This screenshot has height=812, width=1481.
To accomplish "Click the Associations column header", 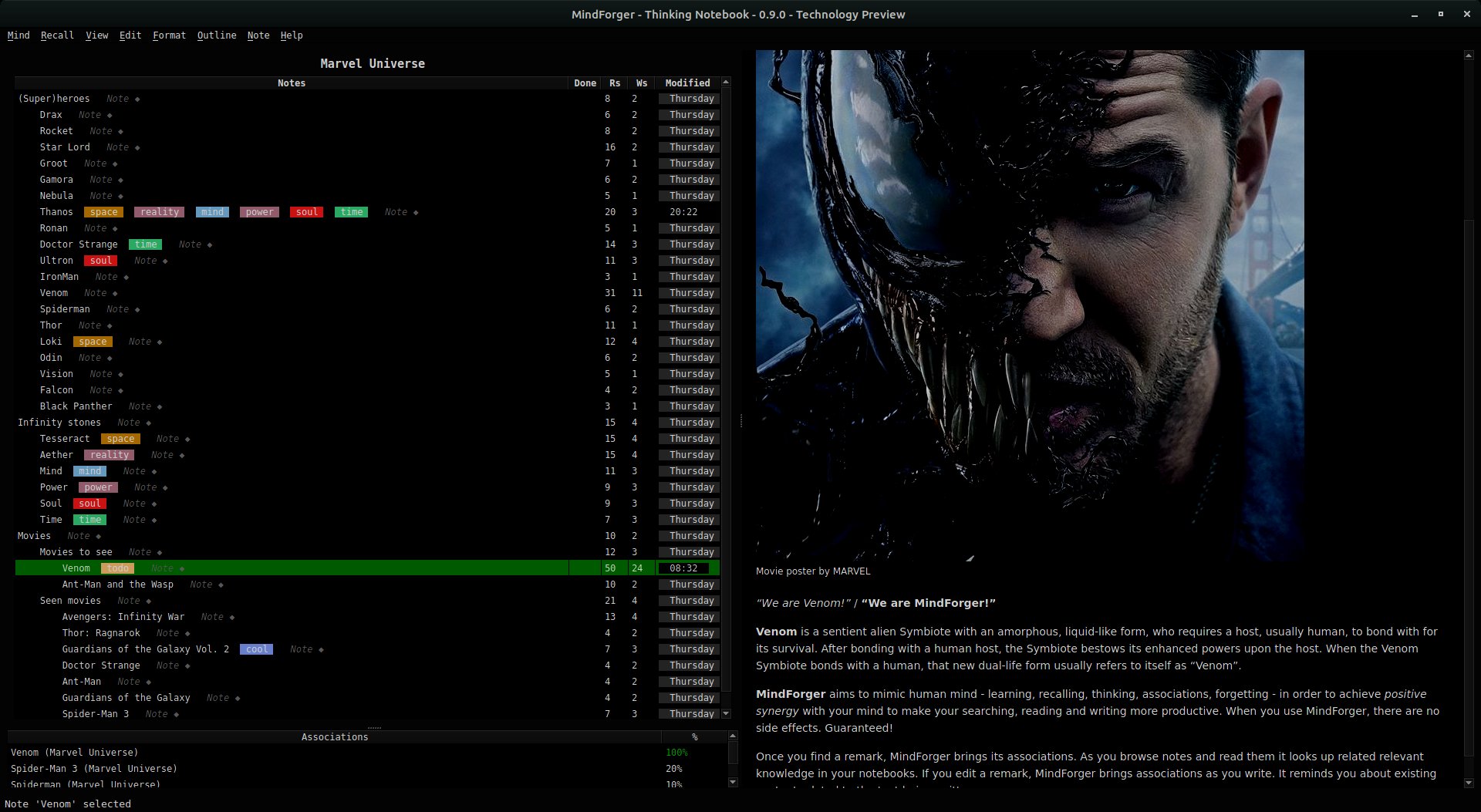I will click(335, 737).
